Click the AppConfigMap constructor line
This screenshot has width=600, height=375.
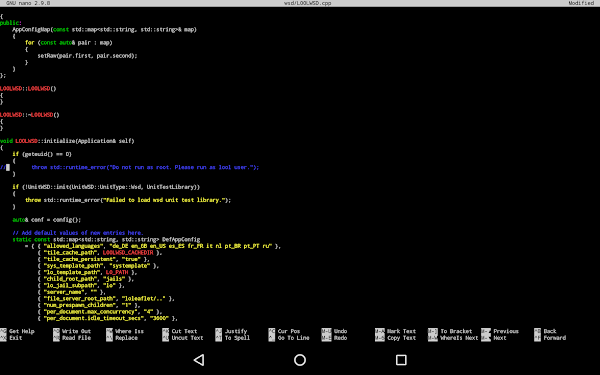tap(104, 29)
